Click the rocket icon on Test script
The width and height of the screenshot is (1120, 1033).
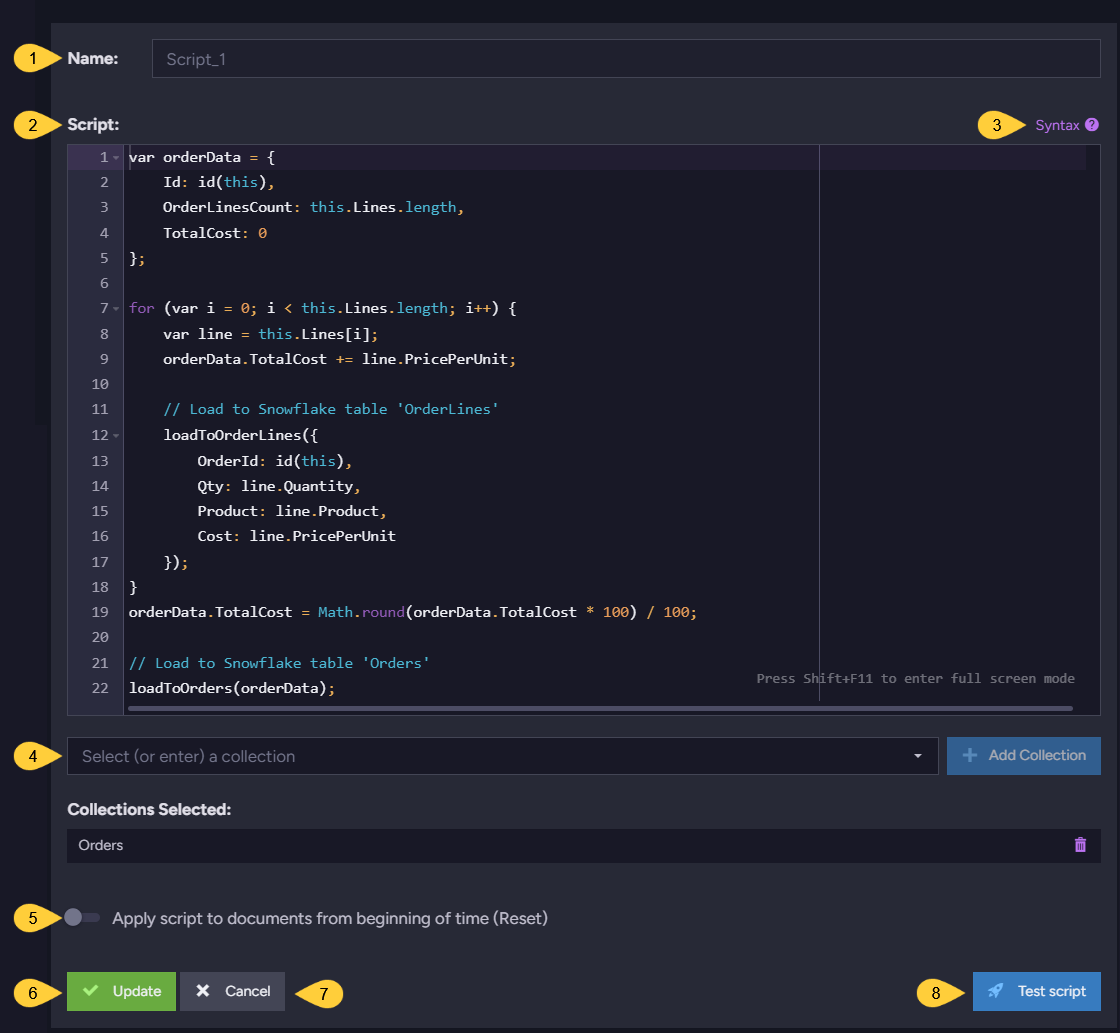click(x=995, y=991)
